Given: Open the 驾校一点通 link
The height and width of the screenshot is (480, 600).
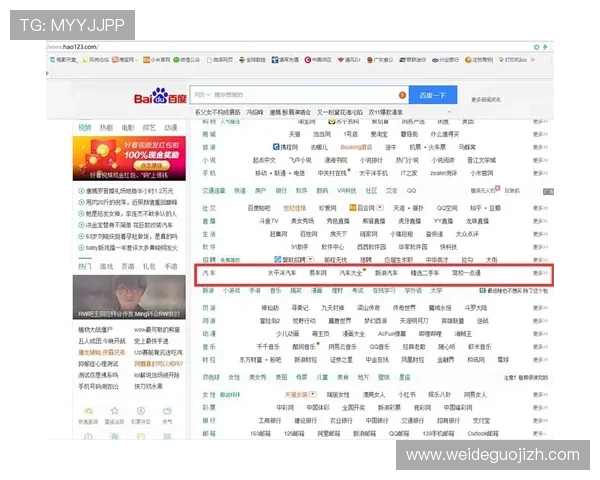Looking at the screenshot, I should [466, 273].
